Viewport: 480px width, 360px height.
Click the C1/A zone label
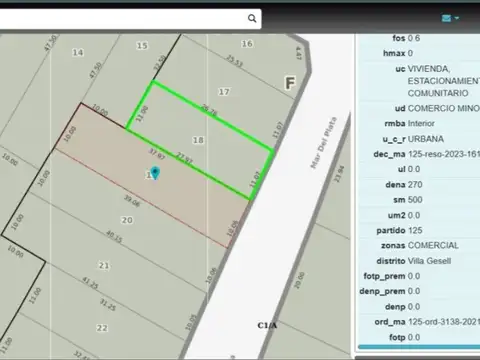(267, 325)
